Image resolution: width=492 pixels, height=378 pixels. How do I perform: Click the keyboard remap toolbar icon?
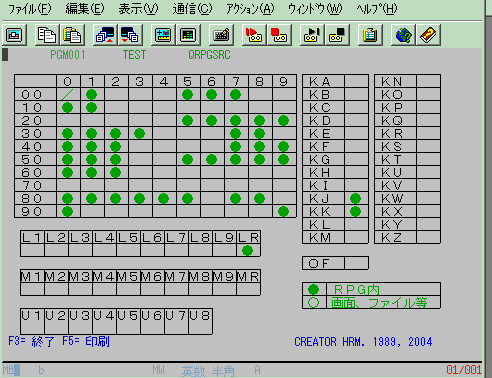click(221, 35)
